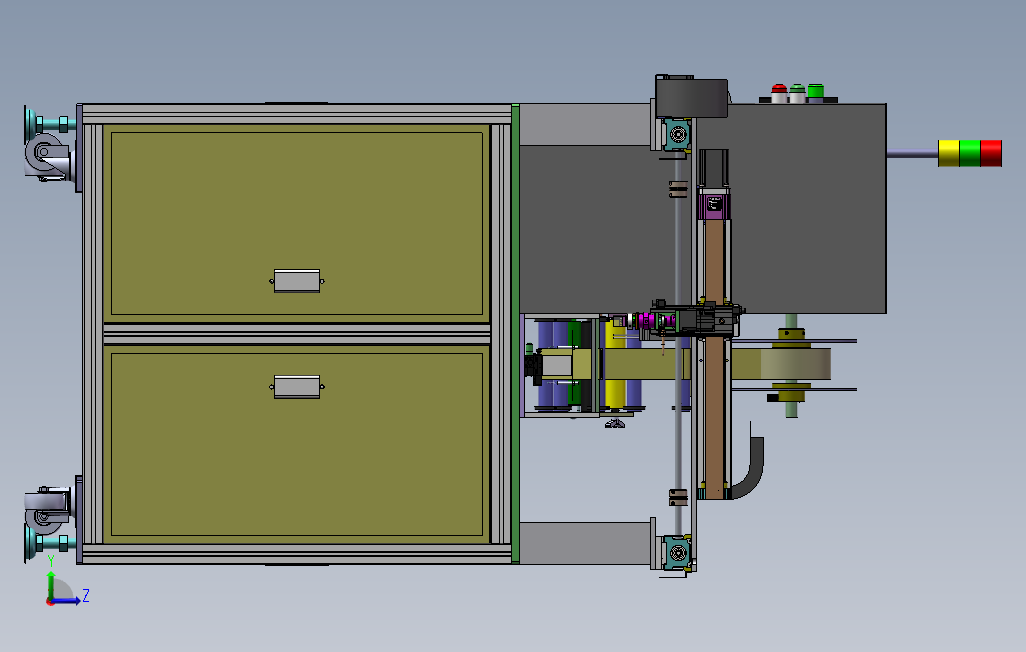Select the lower light gray support block

click(585, 543)
